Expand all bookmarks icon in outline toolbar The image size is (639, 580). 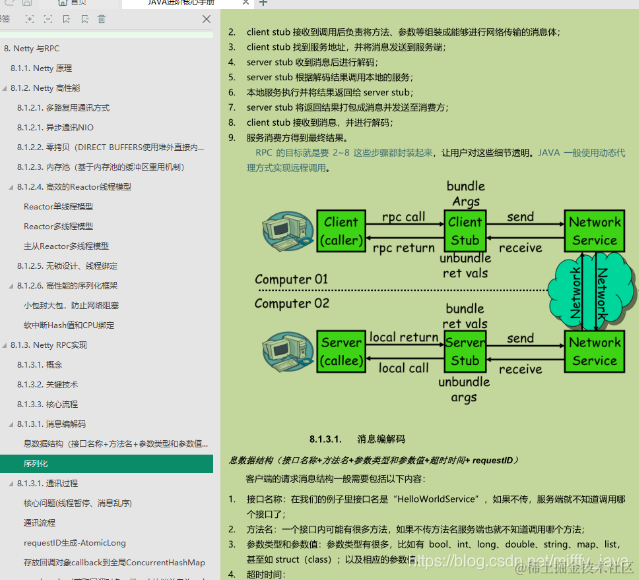point(30,19)
